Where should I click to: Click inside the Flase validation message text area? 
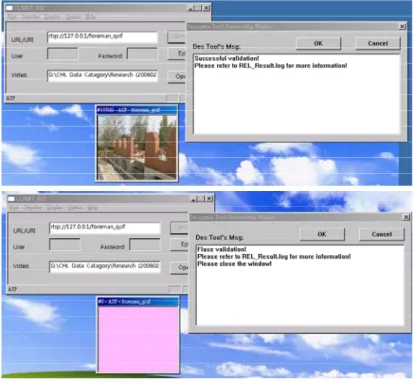300,285
